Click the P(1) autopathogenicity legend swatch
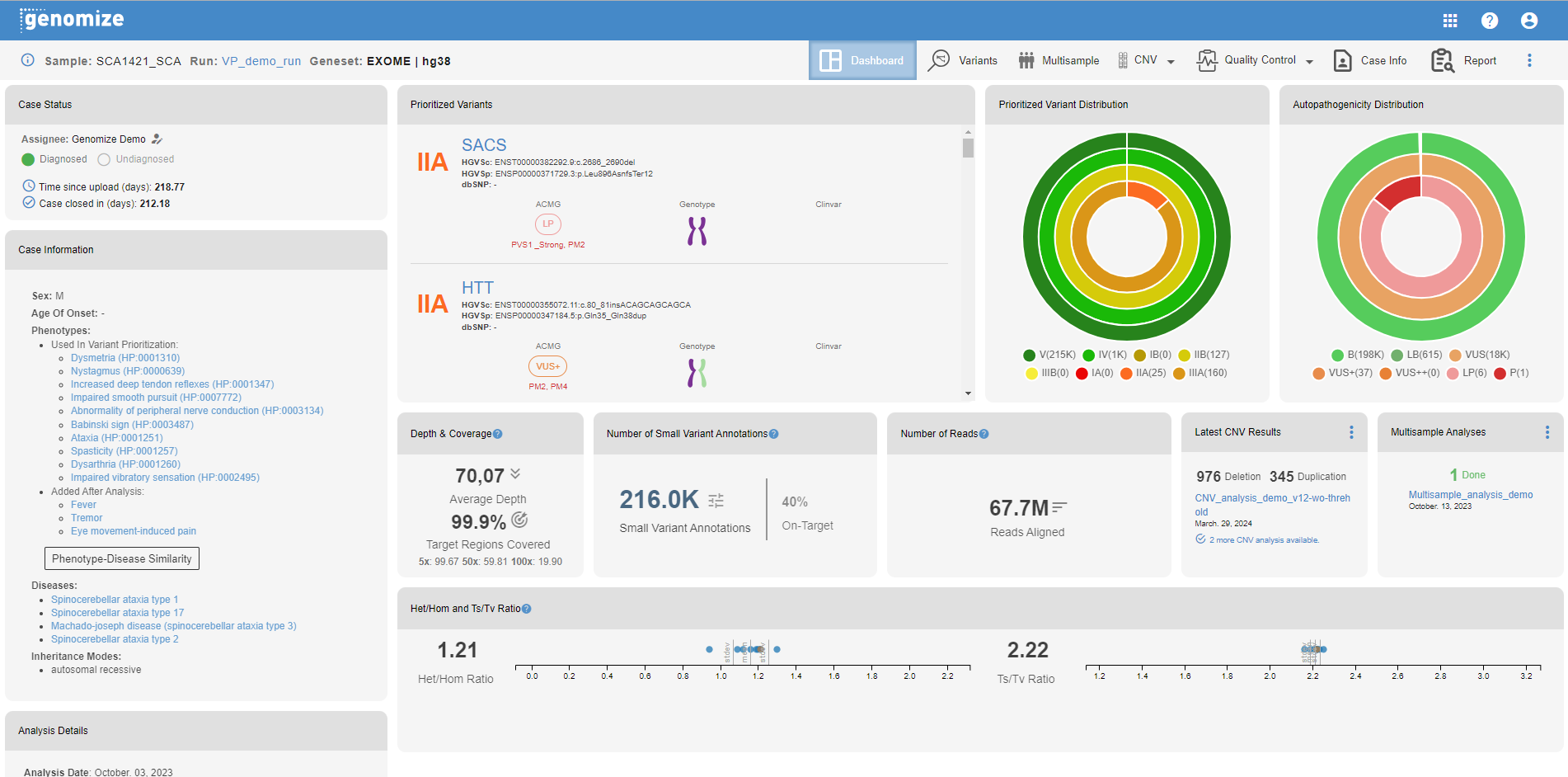This screenshot has height=777, width=1568. [1500, 374]
